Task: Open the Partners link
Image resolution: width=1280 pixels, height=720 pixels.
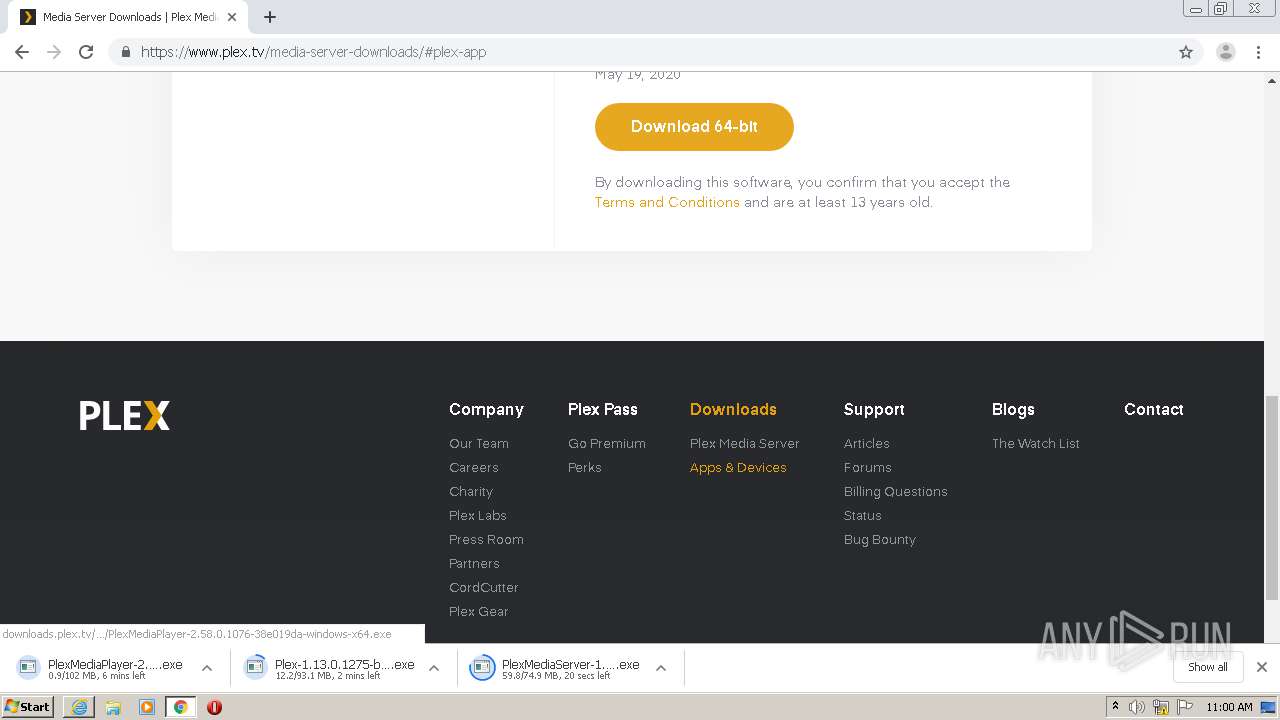Action: point(474,563)
